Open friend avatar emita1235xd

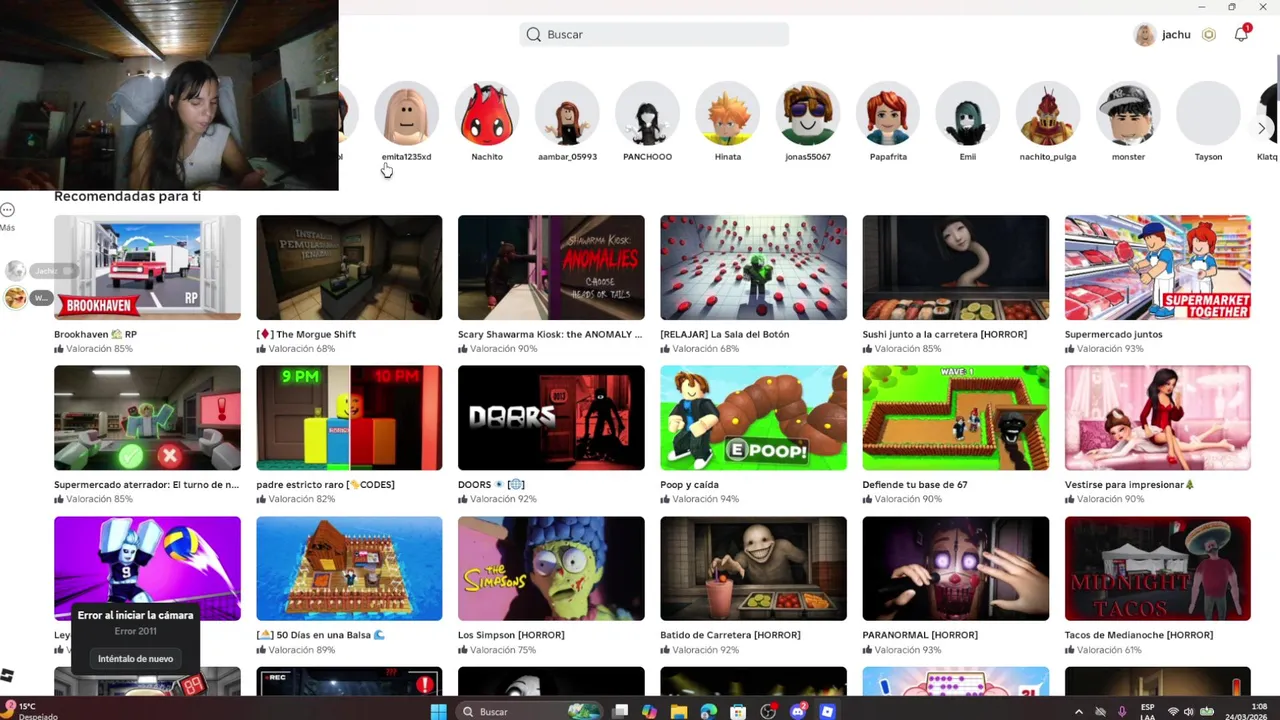coord(406,113)
